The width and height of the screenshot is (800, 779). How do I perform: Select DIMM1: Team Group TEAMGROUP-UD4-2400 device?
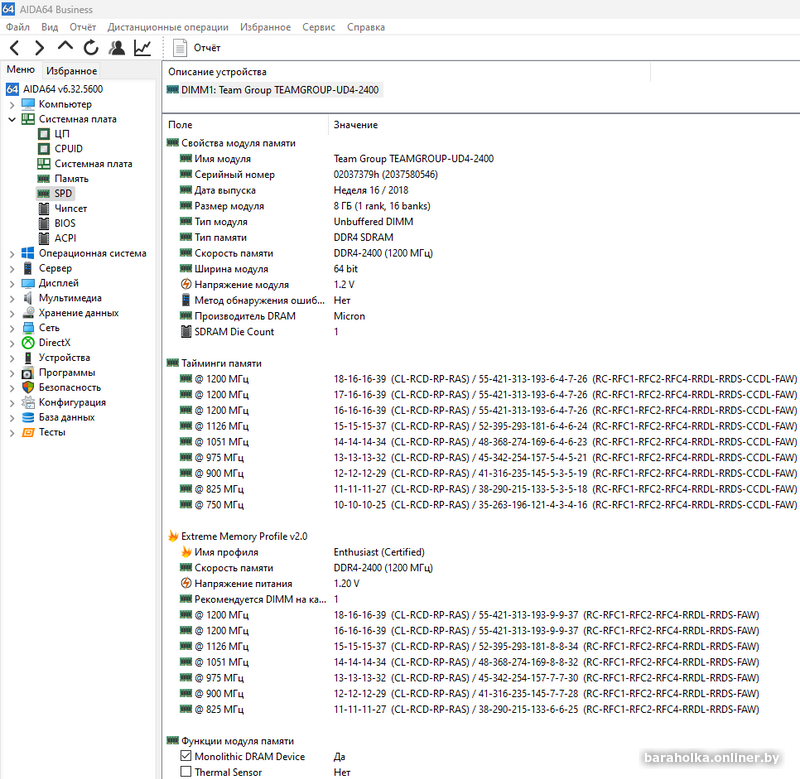pyautogui.click(x=273, y=90)
